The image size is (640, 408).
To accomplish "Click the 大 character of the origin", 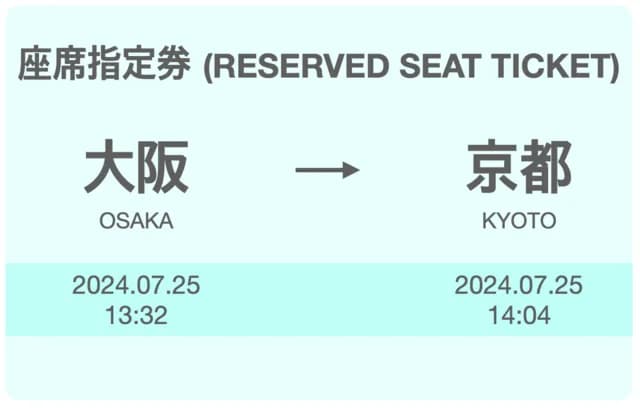I will click(x=110, y=166).
